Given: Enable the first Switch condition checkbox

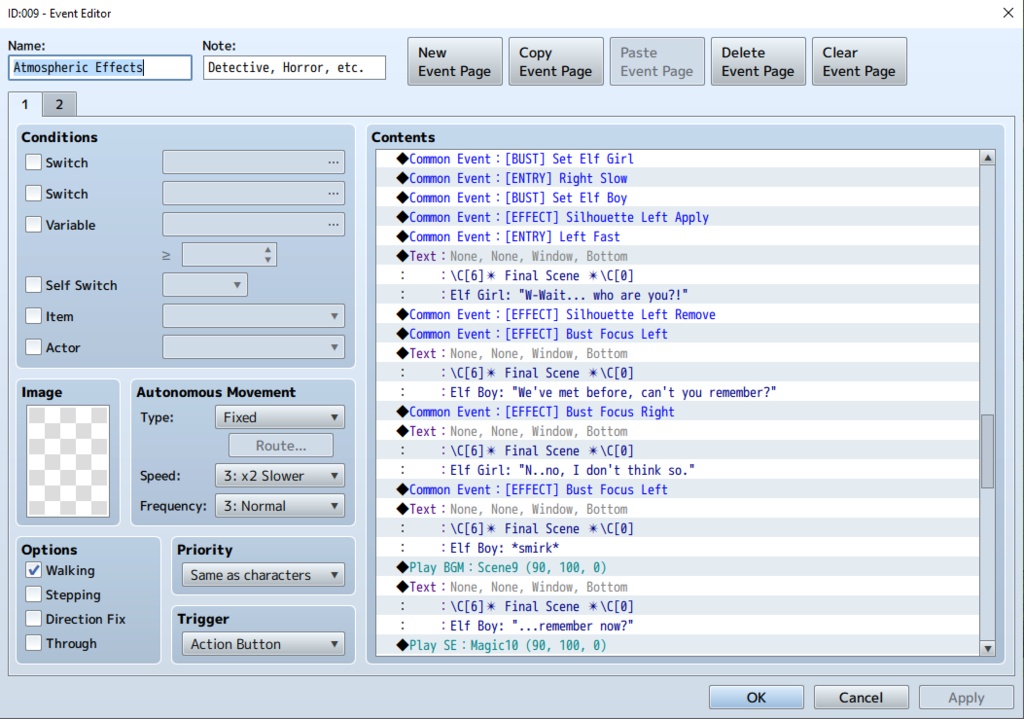Looking at the screenshot, I should pyautogui.click(x=33, y=162).
